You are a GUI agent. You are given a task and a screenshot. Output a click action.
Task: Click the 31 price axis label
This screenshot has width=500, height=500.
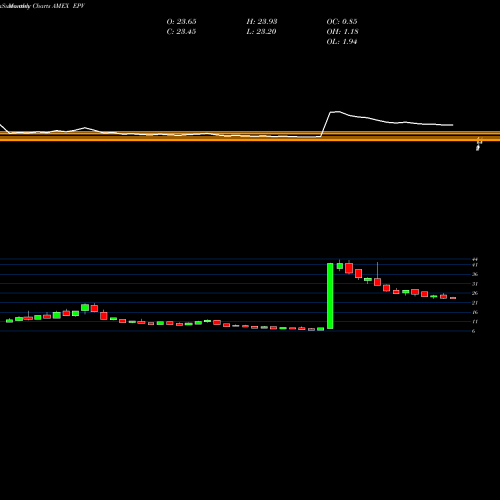tap(475, 284)
